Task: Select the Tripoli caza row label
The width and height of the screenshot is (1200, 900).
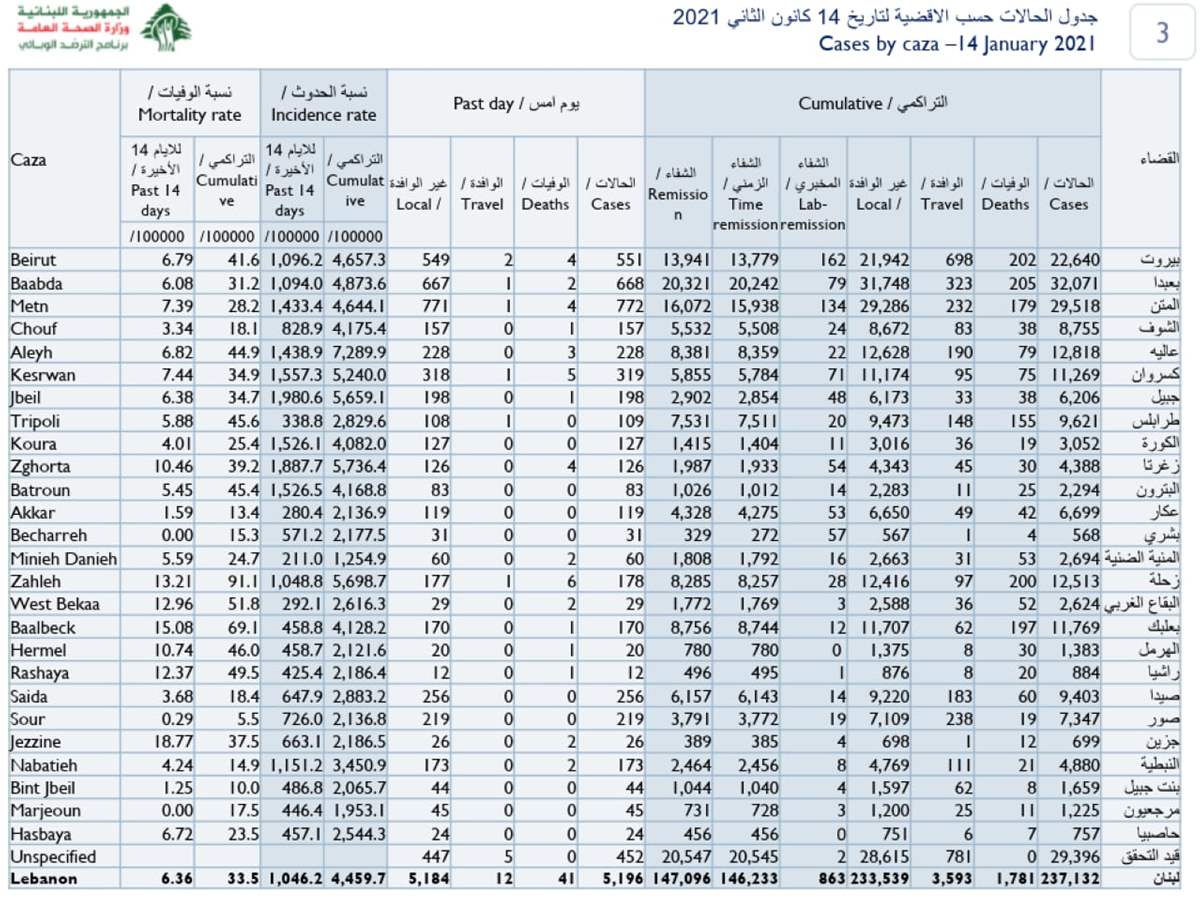Action: [x=33, y=420]
